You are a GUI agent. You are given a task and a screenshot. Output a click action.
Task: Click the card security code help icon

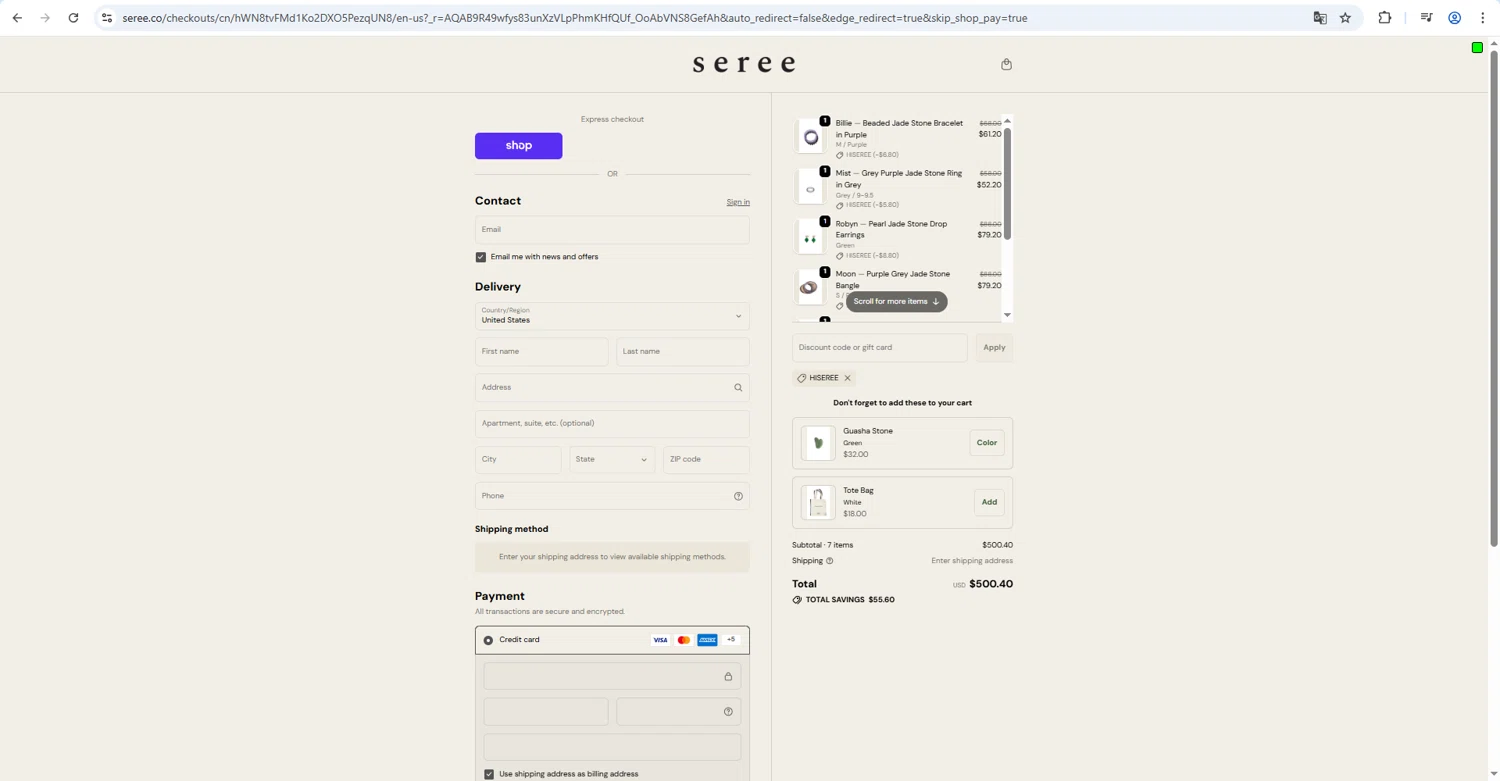(728, 712)
